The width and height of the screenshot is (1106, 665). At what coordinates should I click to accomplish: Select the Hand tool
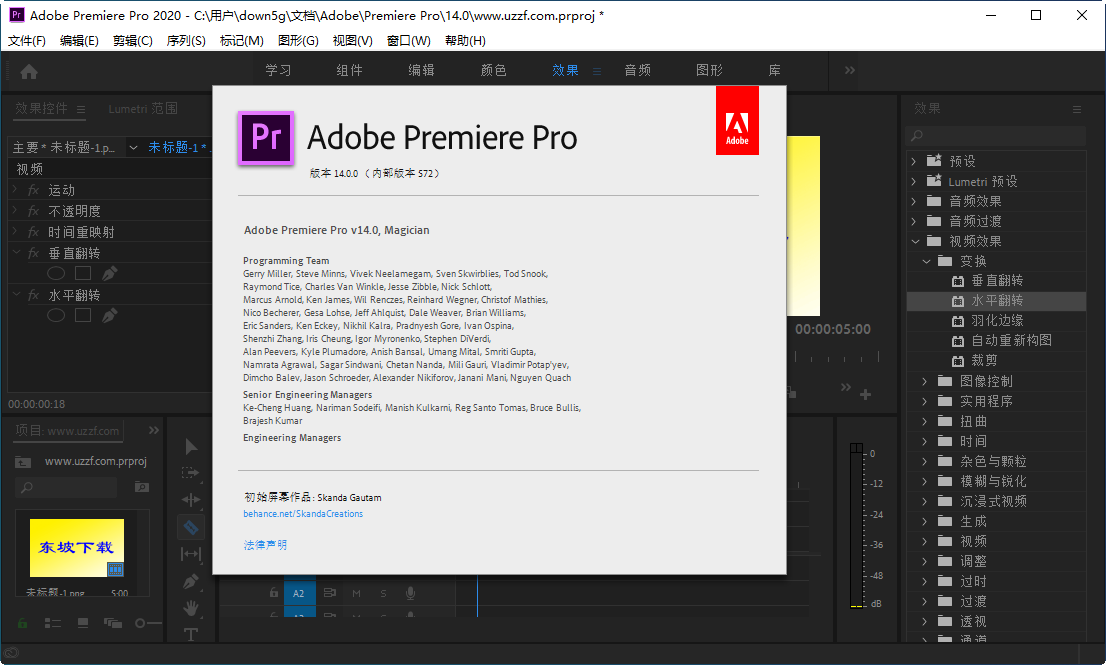(190, 607)
